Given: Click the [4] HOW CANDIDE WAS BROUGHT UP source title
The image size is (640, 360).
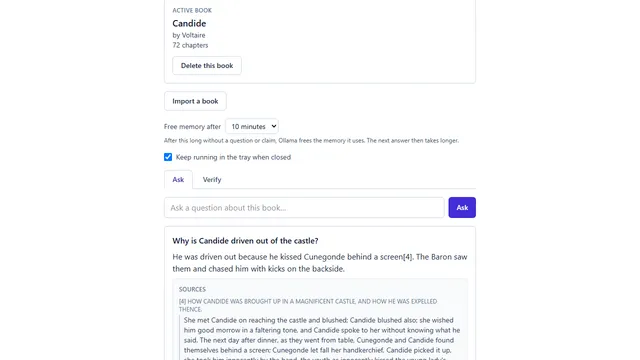Looking at the screenshot, I should coord(308,305).
